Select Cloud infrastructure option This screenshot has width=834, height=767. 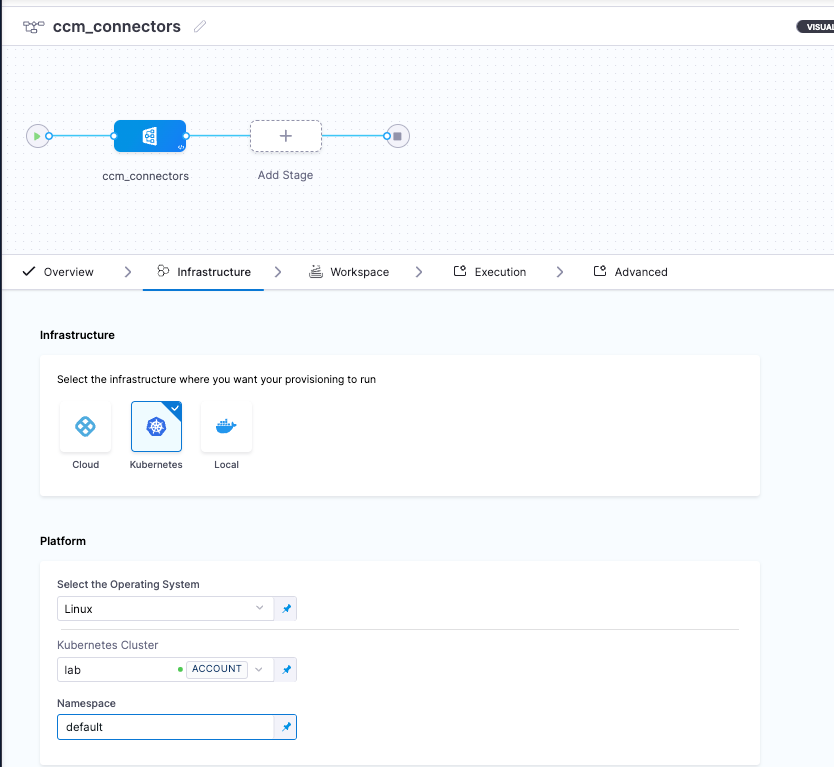point(86,428)
